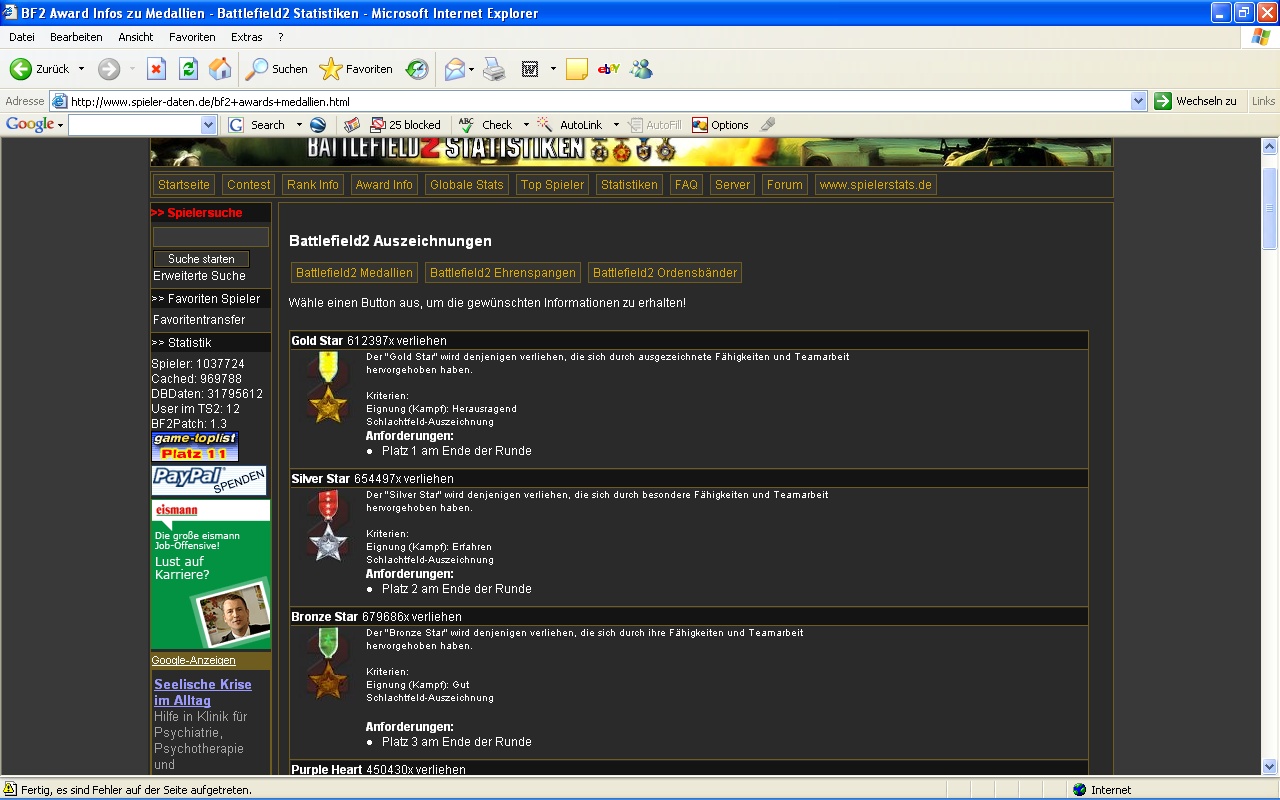Run the ABC spell Check button
Image resolution: width=1280 pixels, height=800 pixels.
tap(487, 125)
